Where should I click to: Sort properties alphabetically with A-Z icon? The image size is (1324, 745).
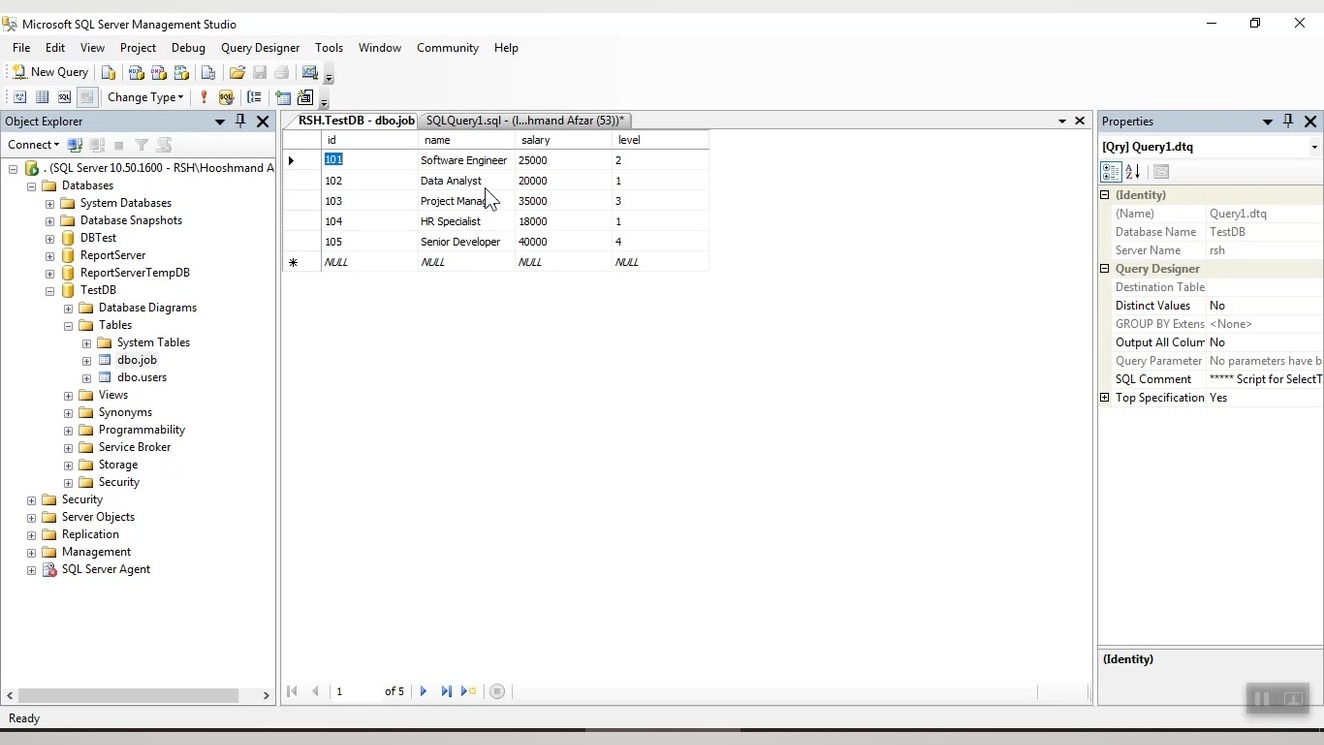(x=1133, y=172)
